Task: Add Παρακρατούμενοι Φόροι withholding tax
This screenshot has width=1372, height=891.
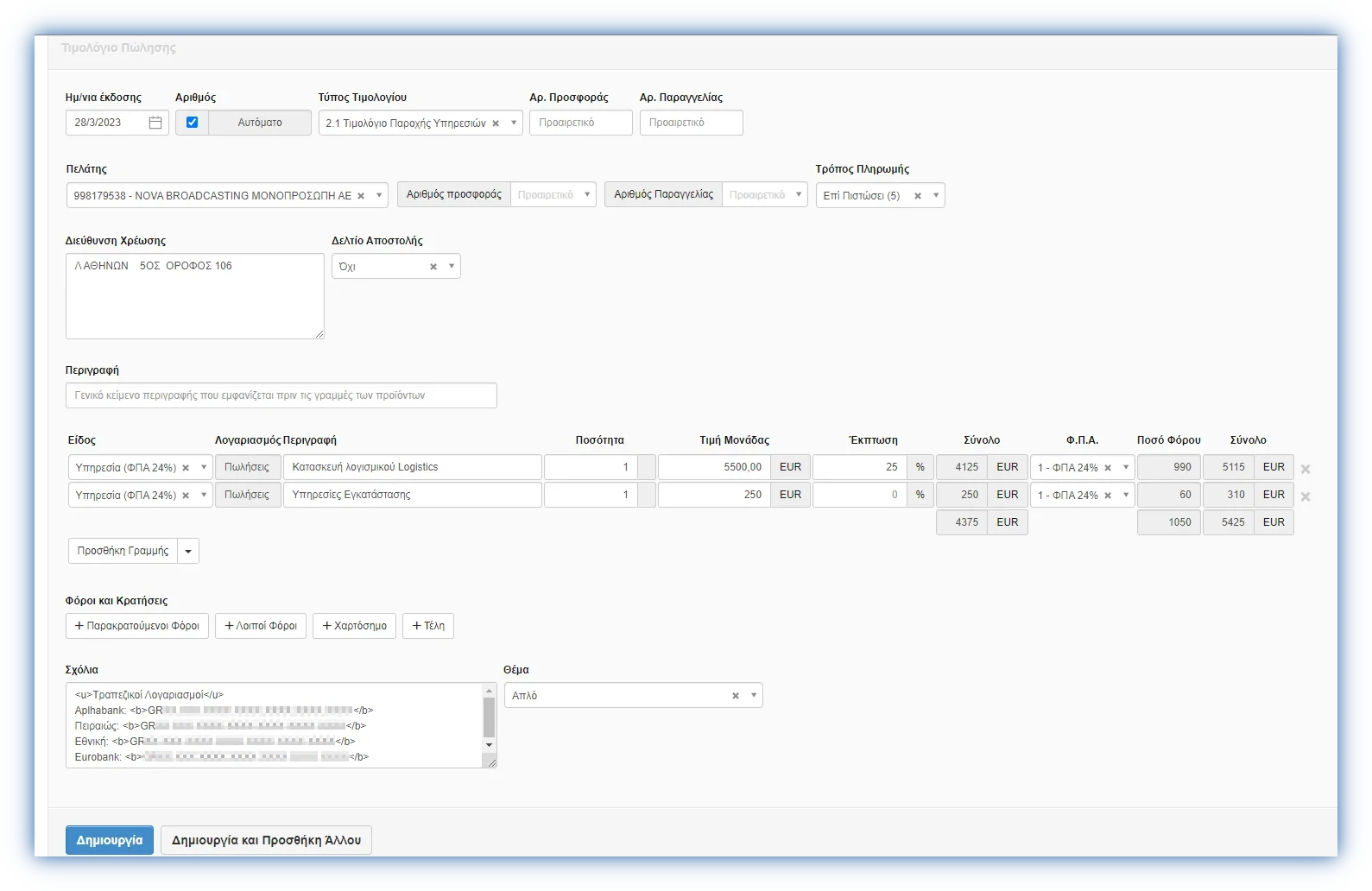Action: pos(137,626)
